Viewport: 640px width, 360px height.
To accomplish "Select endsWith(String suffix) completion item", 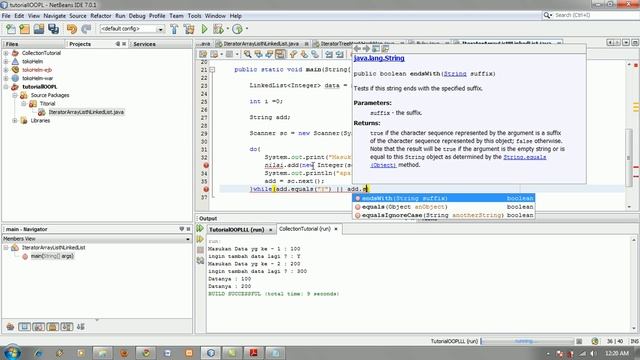I will (x=443, y=198).
